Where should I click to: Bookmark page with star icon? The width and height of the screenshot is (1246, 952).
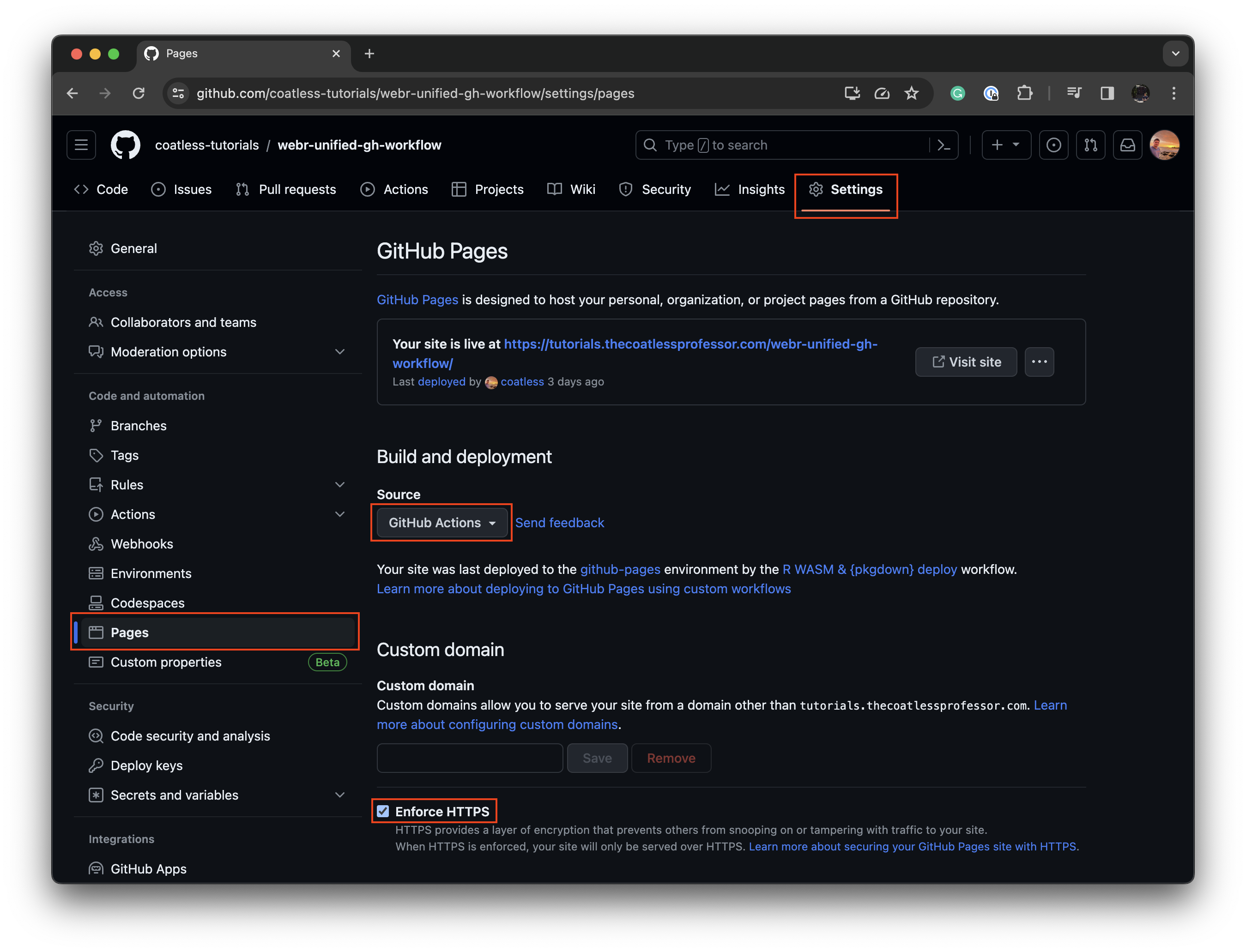coord(911,93)
